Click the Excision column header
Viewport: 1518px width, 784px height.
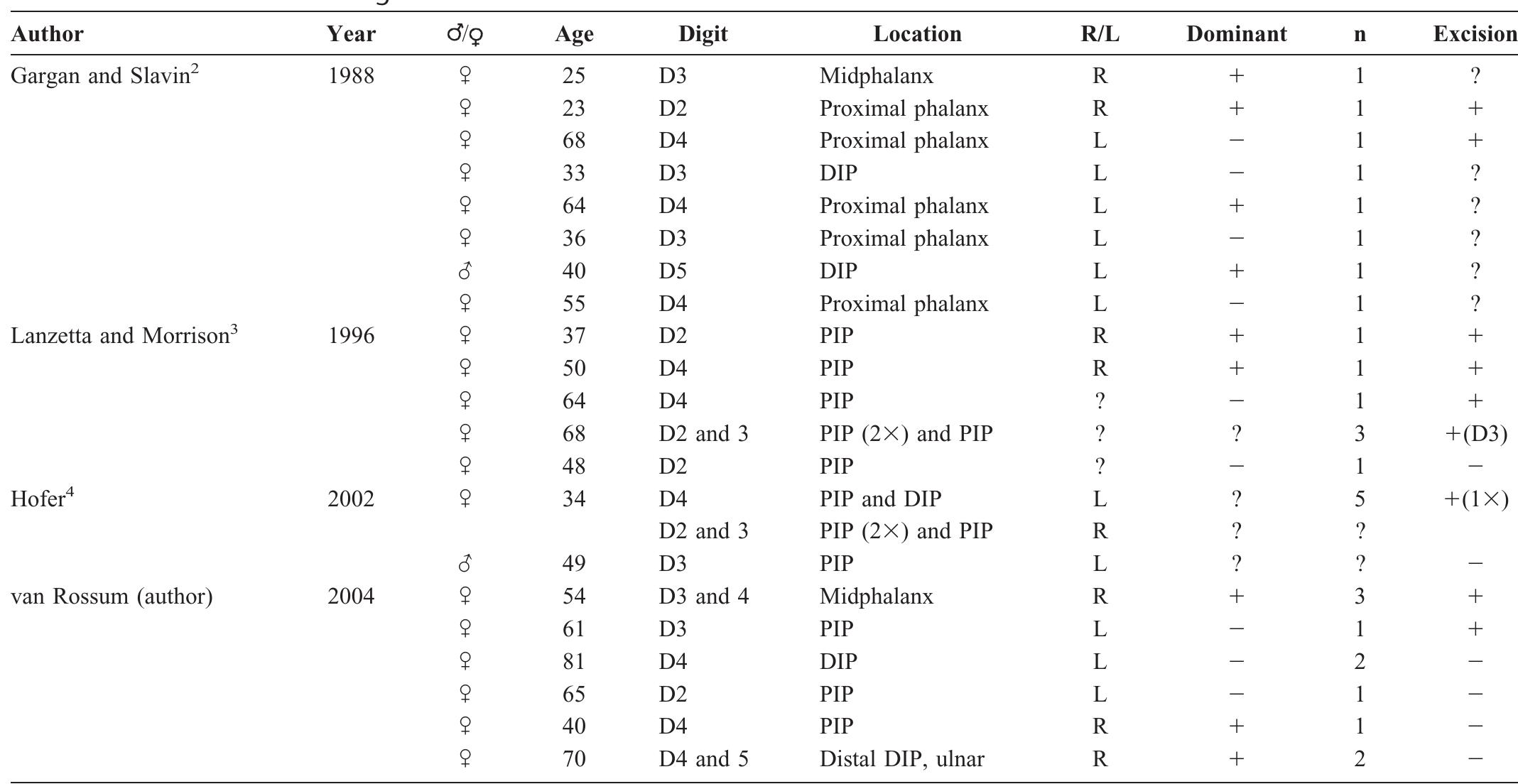click(1474, 34)
